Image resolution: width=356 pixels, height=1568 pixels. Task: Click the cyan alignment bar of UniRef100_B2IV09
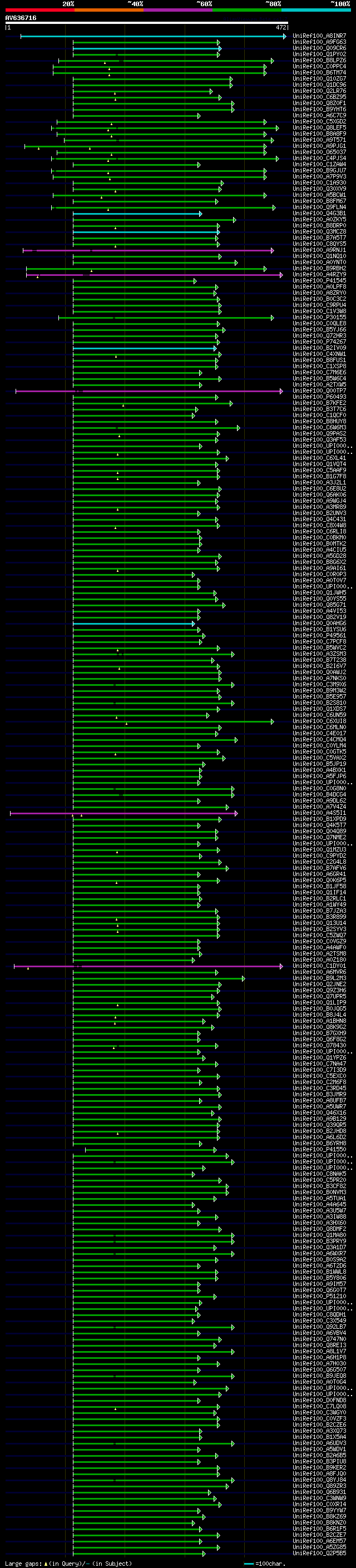point(145,348)
